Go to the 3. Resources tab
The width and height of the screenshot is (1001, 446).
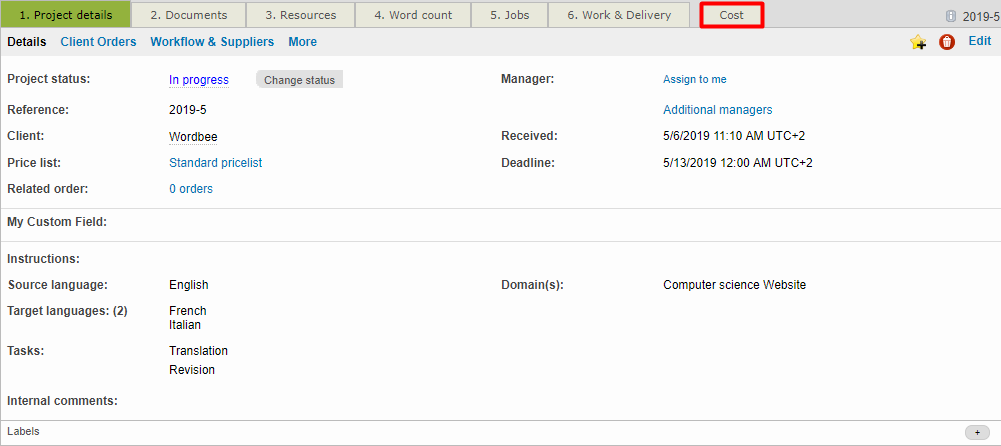(x=301, y=15)
